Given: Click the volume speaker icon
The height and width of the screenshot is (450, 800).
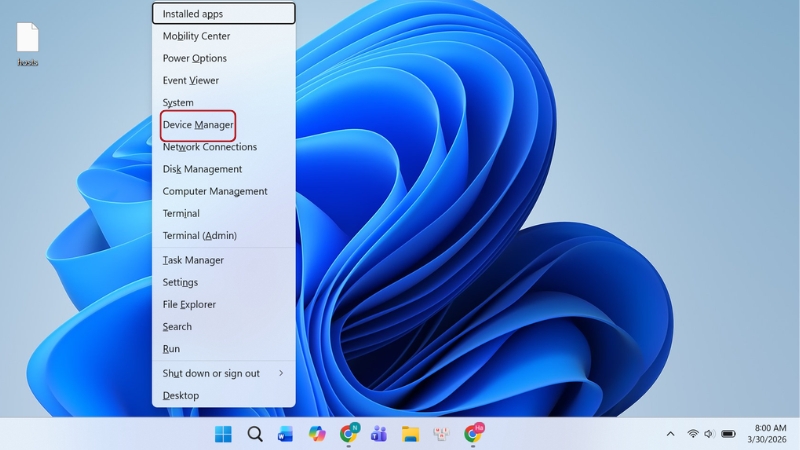Looking at the screenshot, I should coord(709,434).
